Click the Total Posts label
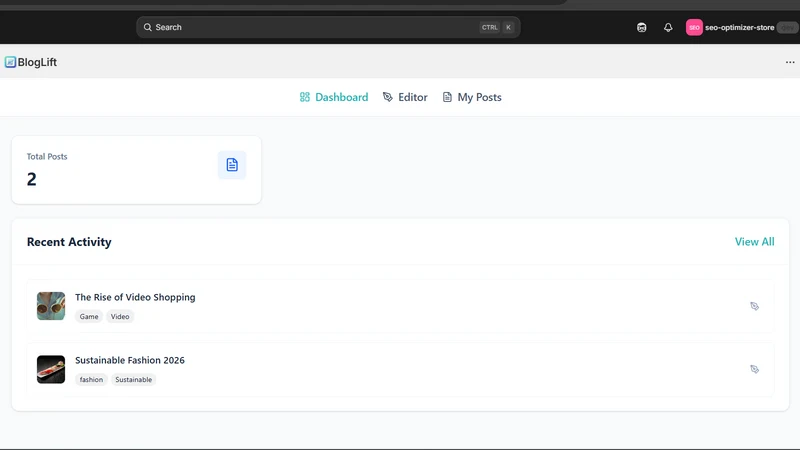Screen dimensions: 800x450 tap(47, 157)
